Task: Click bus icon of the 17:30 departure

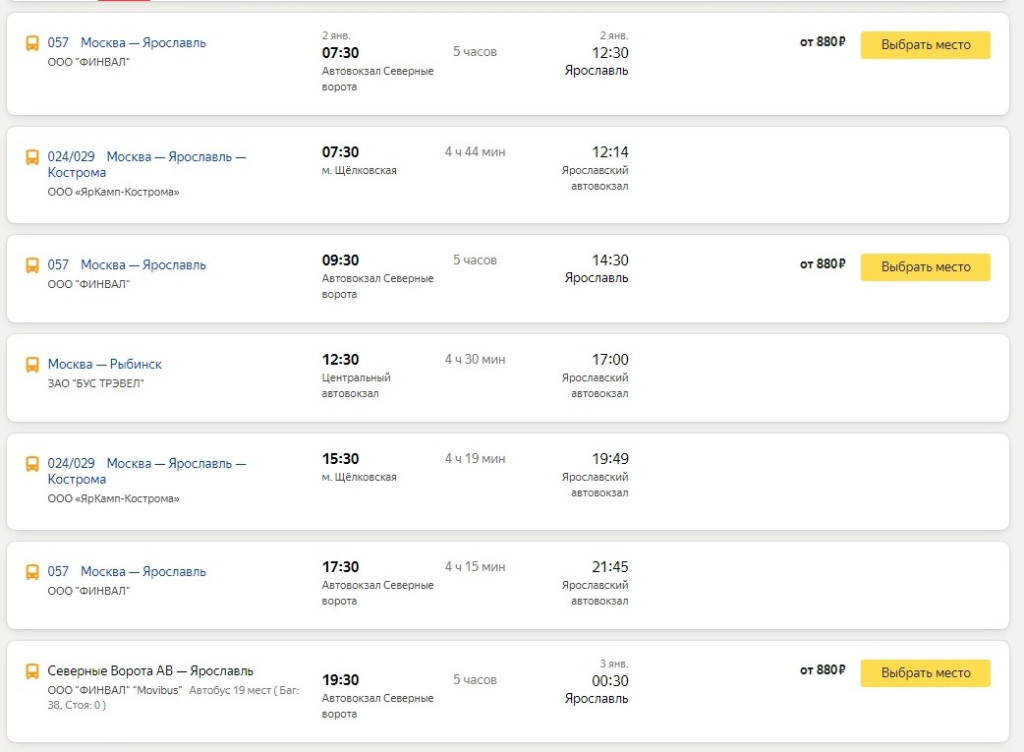Action: (x=32, y=573)
